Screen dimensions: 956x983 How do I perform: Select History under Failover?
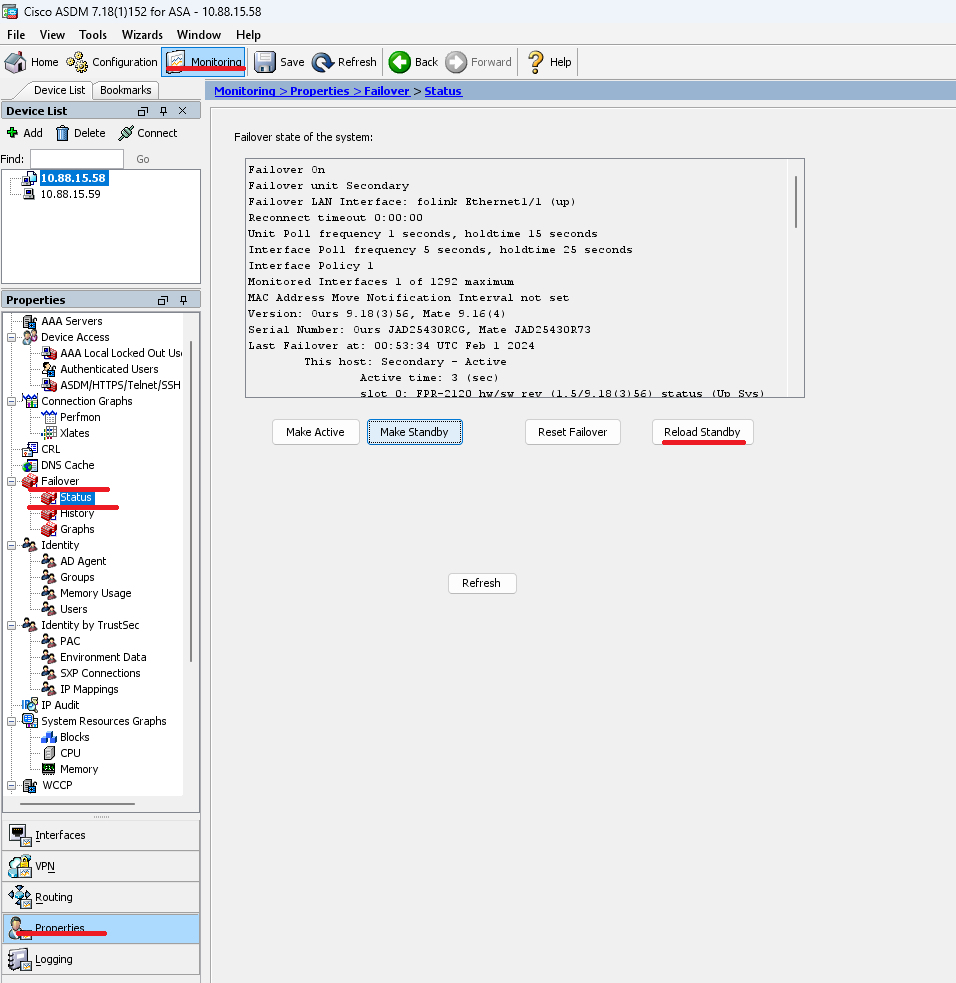pos(77,513)
